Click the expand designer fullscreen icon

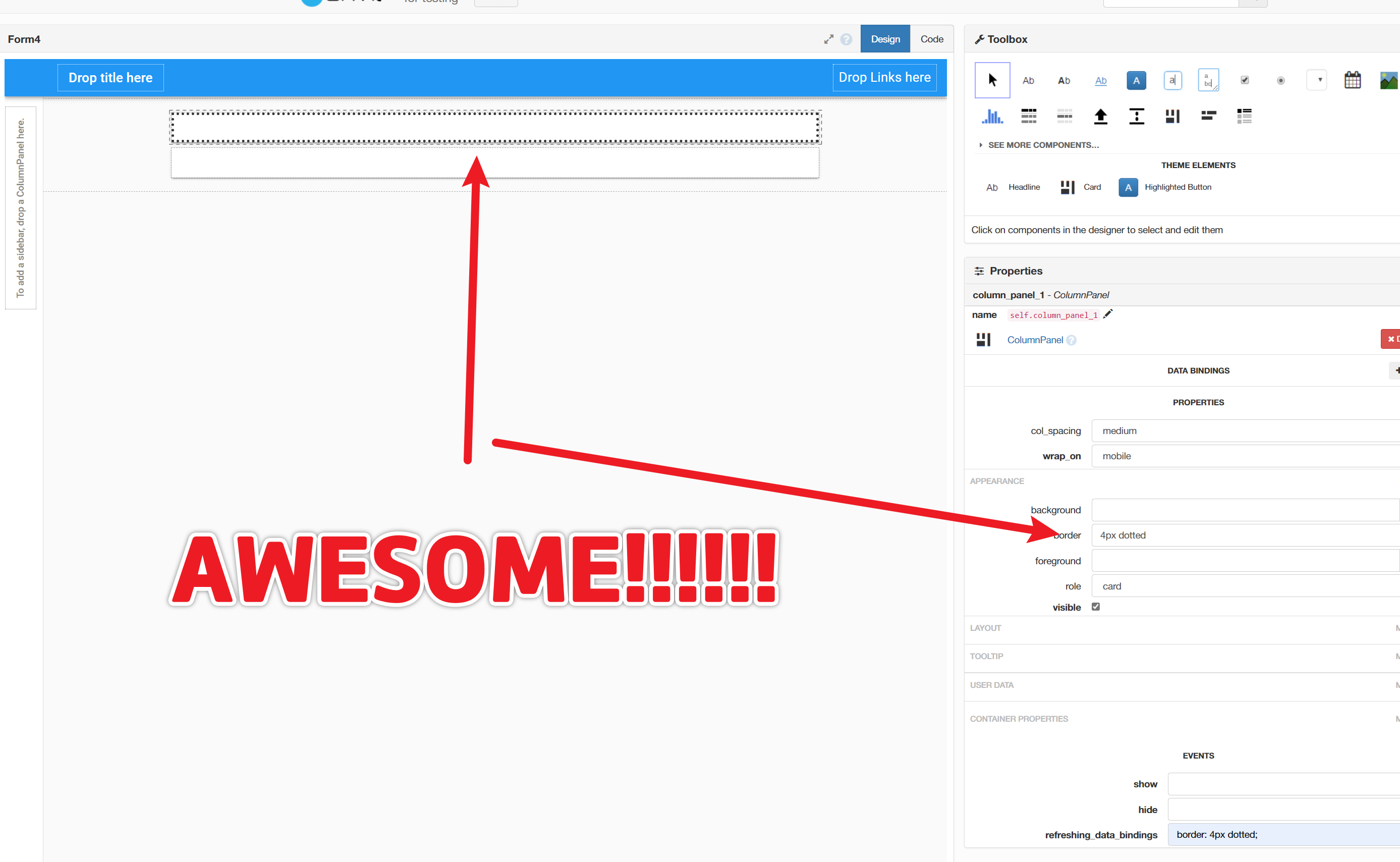click(x=828, y=39)
